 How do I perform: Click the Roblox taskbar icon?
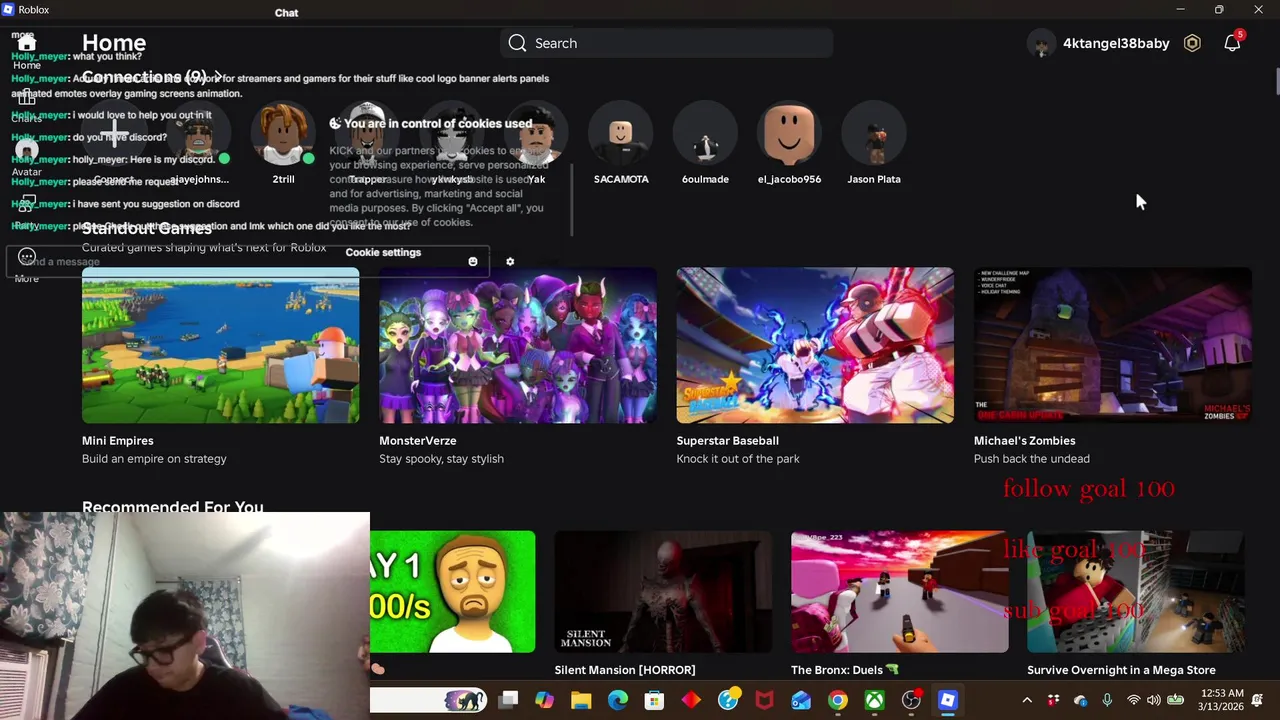(x=948, y=700)
